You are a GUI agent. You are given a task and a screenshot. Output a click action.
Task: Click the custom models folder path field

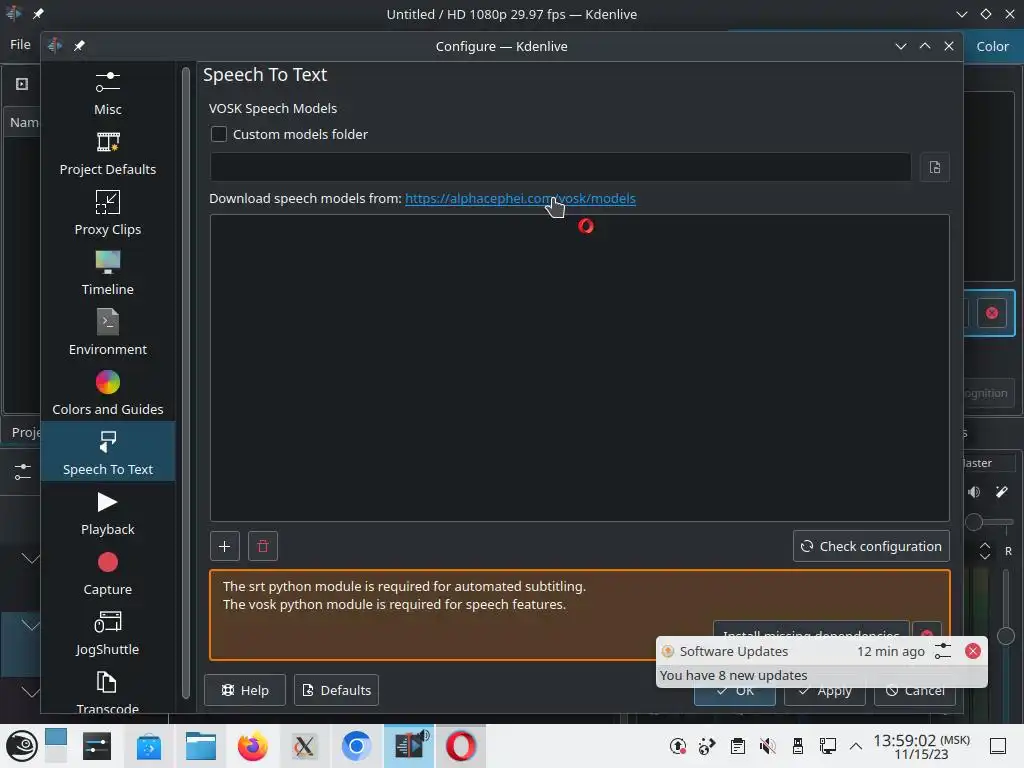[x=560, y=167]
